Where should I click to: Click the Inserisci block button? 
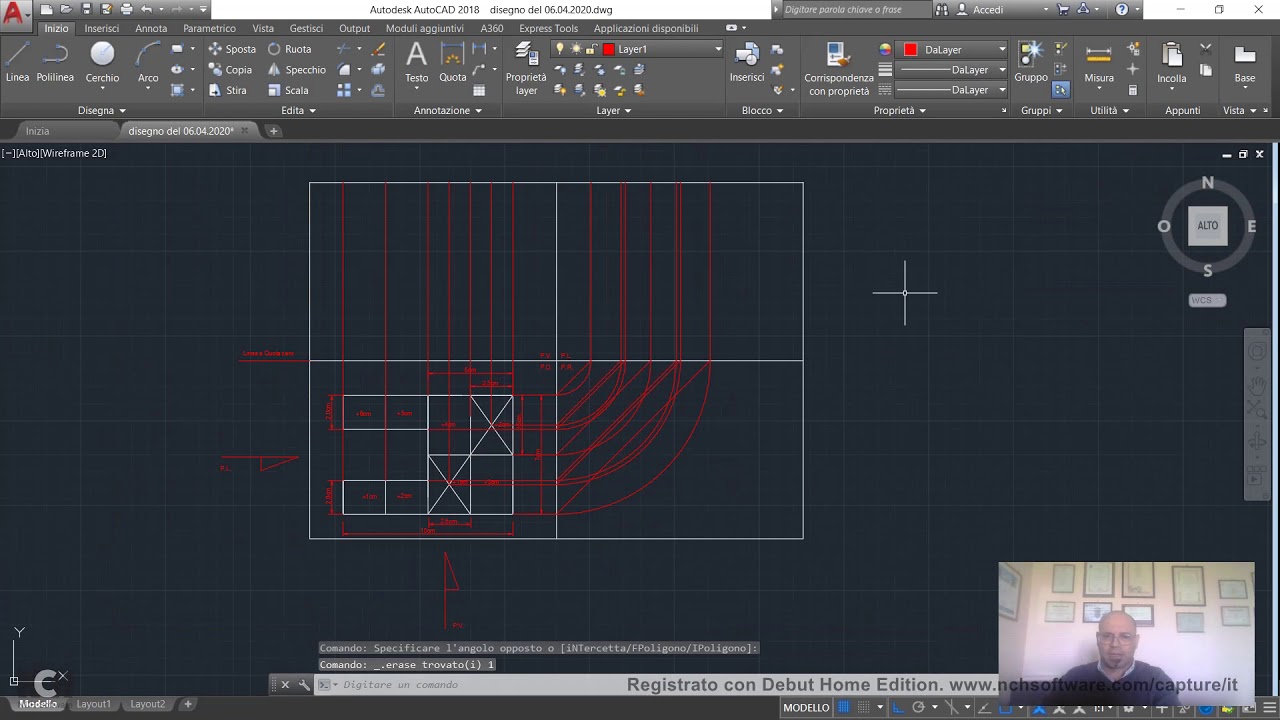747,62
